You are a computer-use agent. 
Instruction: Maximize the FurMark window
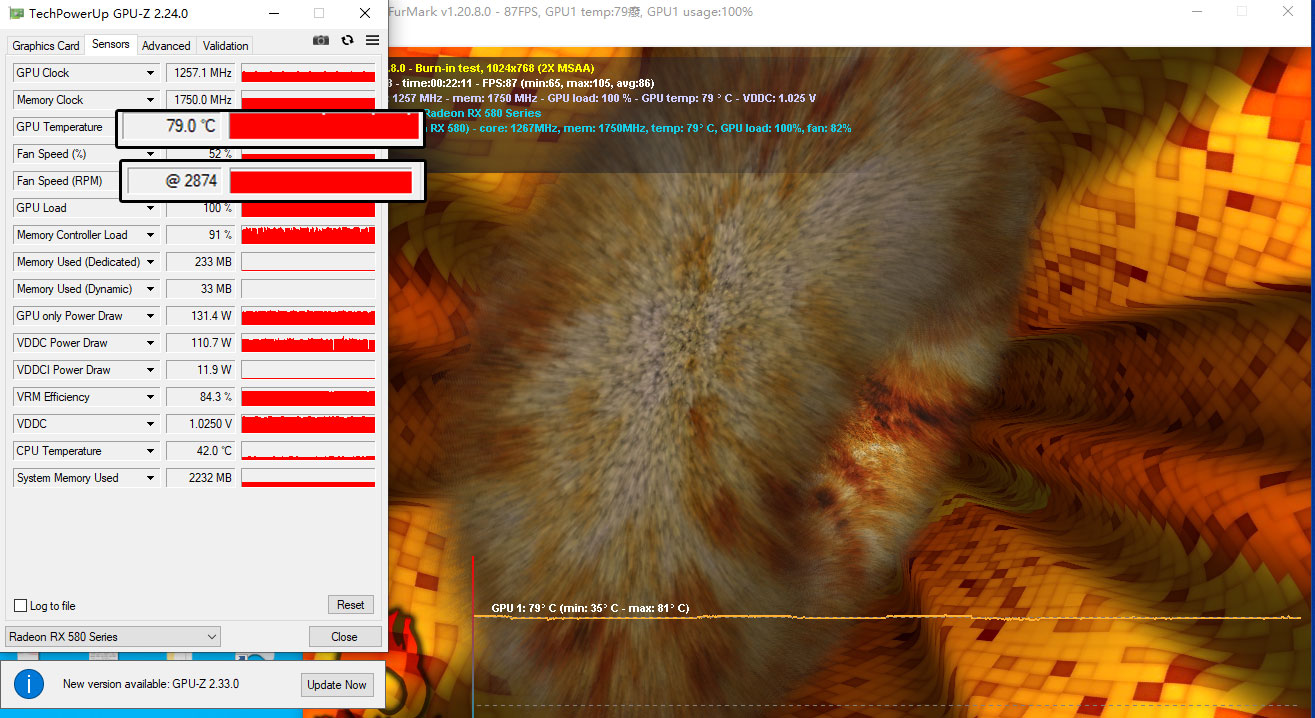[x=1242, y=12]
